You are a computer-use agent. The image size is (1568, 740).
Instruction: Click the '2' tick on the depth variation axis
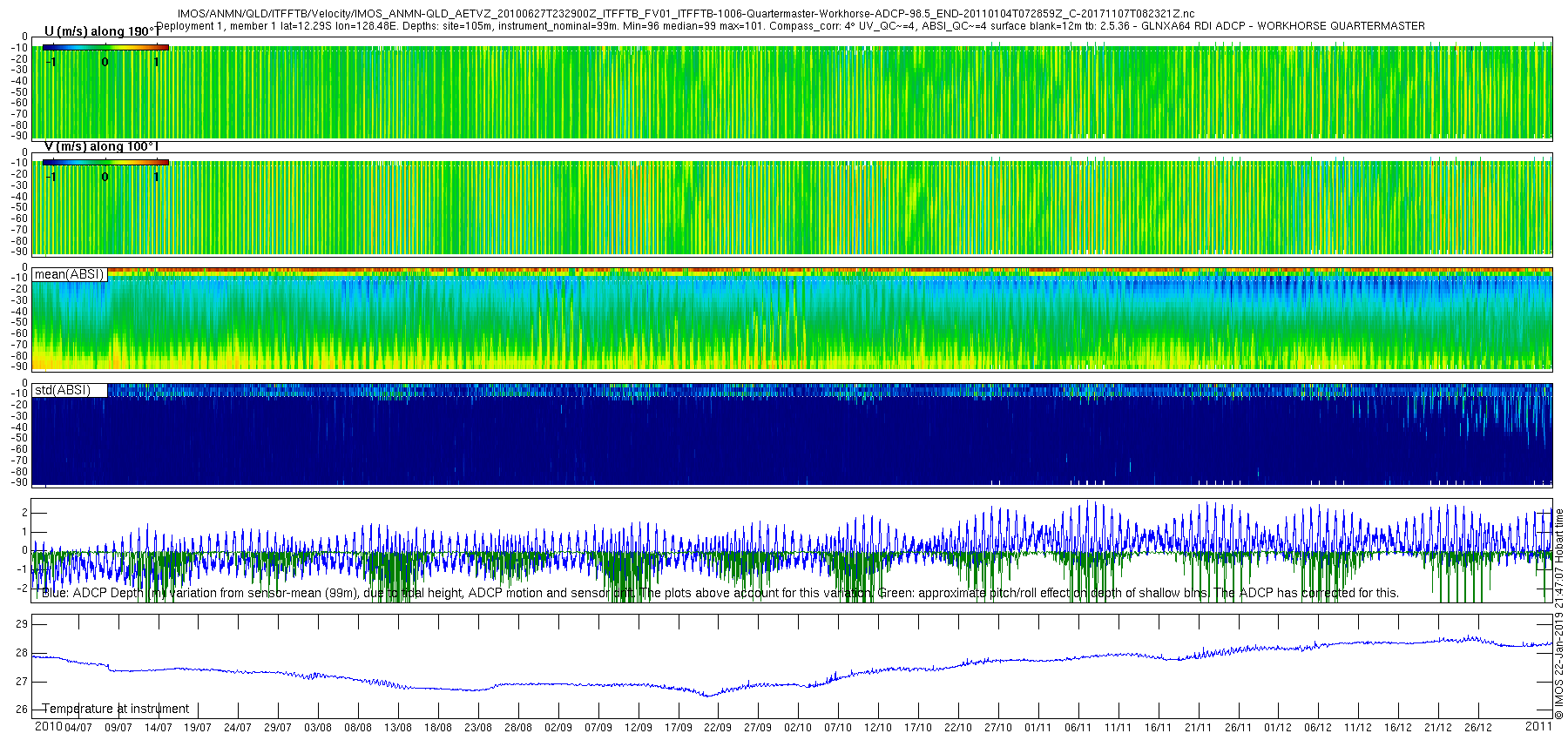coord(24,513)
